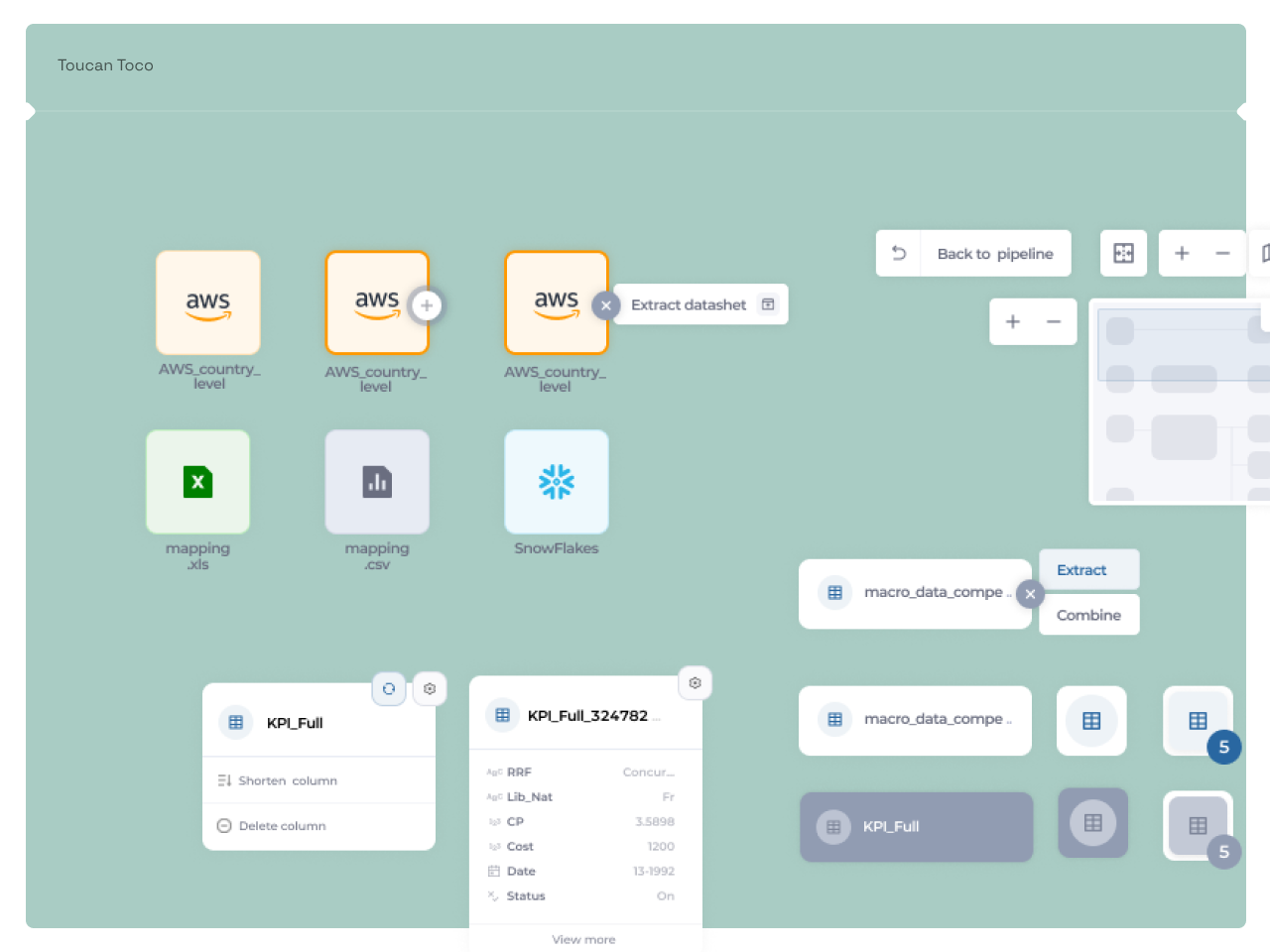Screen dimensions: 1270x952
Task: Click the undo arrow icon
Action: 898,253
